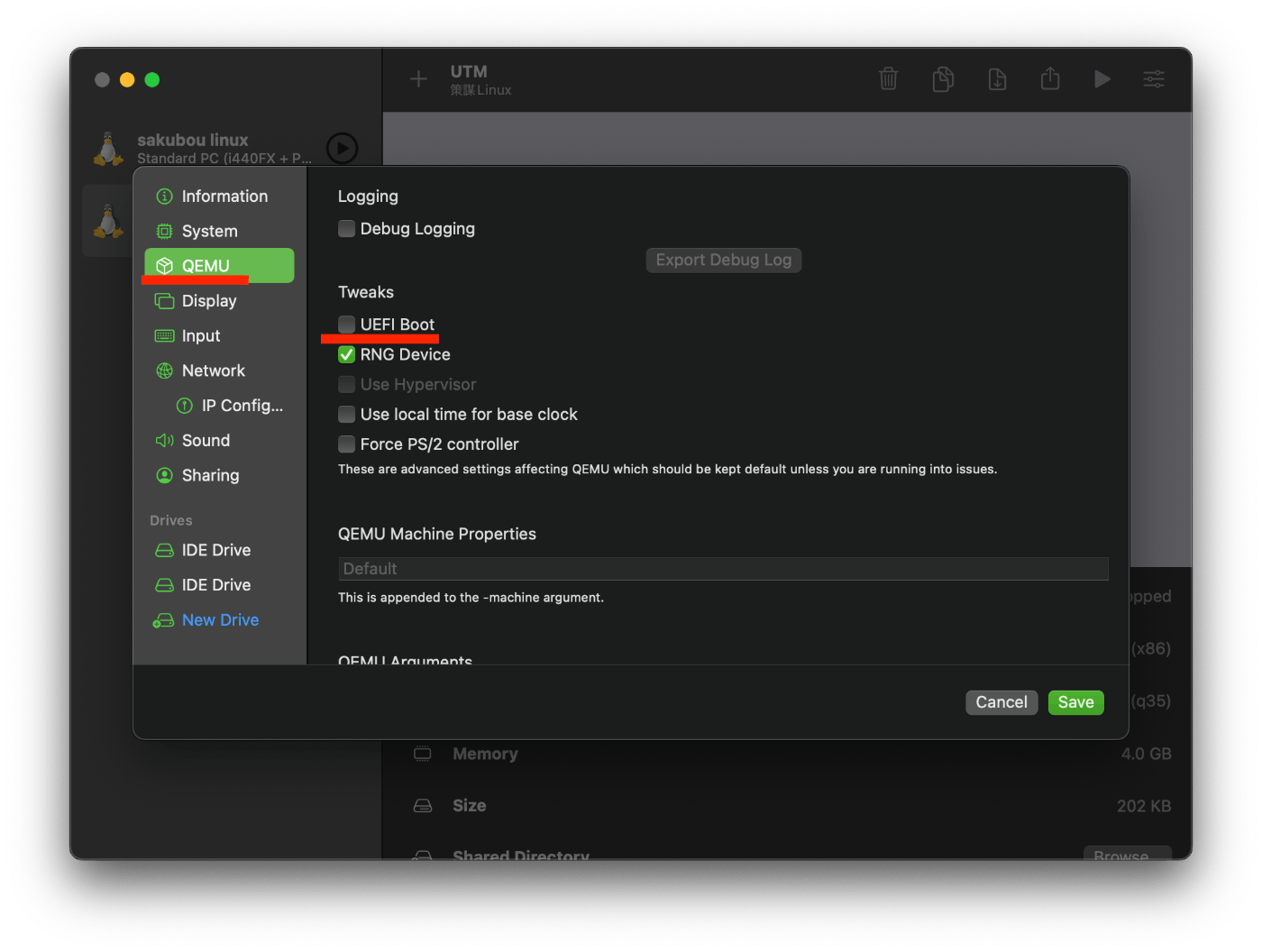
Task: Click the first IDE Drive disk icon
Action: (164, 550)
